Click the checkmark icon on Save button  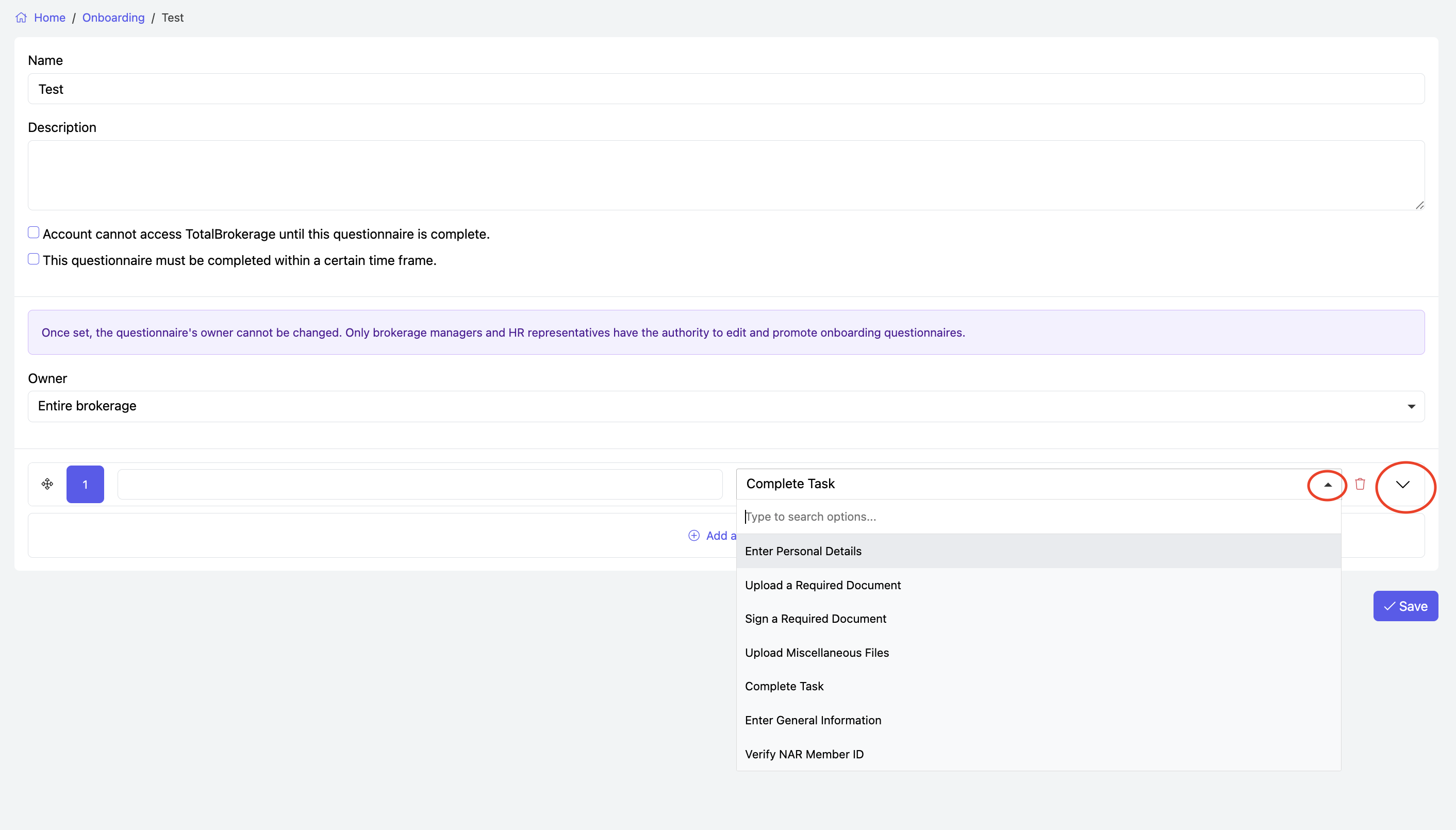[1389, 606]
